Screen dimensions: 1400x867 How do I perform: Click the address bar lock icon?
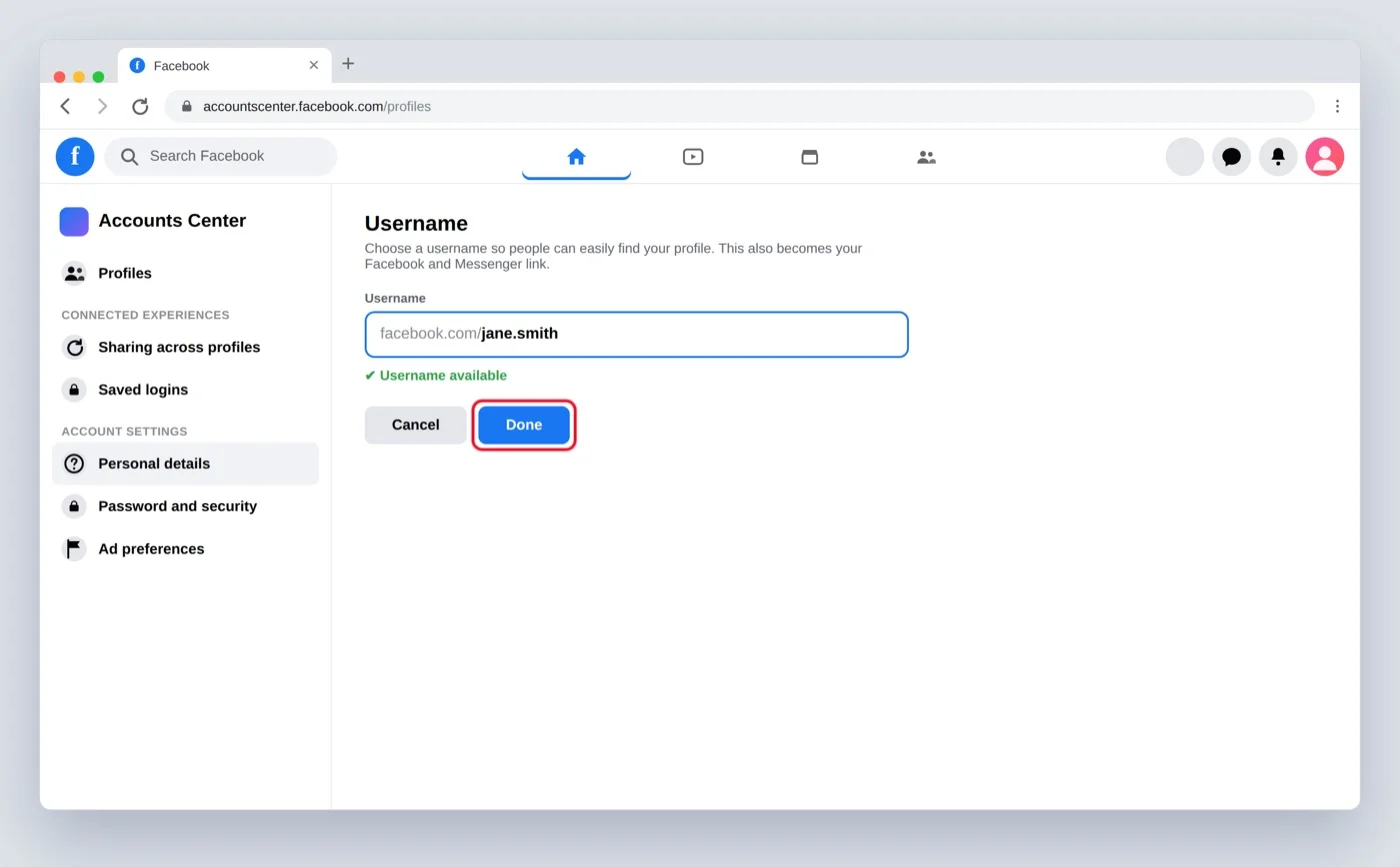click(x=186, y=106)
